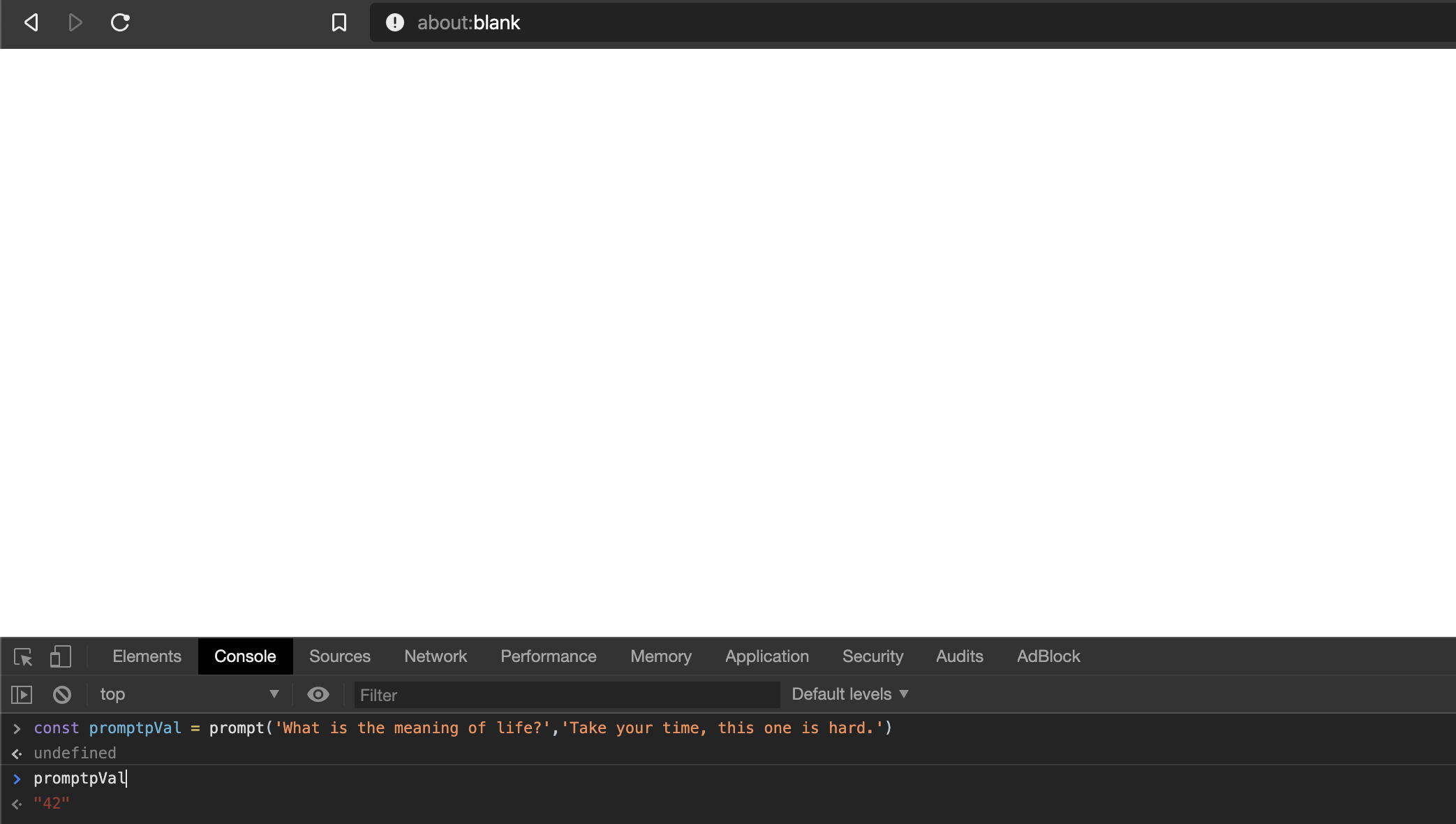Collapse the Default levels filter menu

point(849,693)
